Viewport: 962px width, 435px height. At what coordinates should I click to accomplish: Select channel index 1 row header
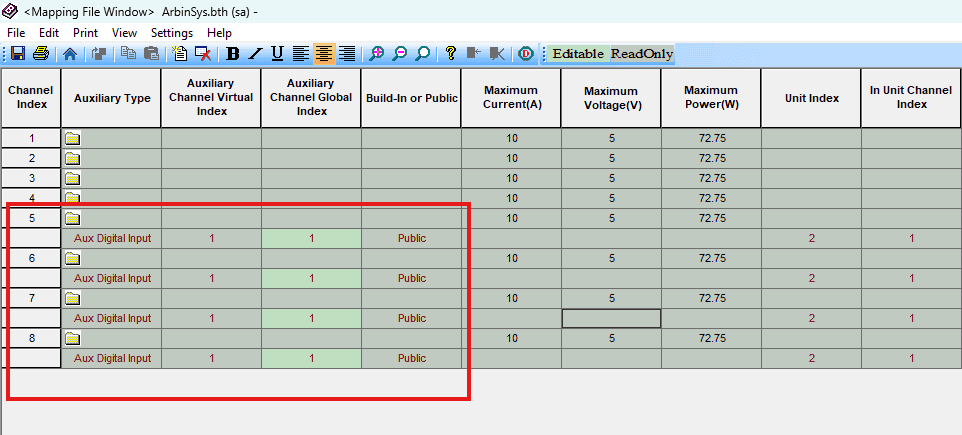pos(31,139)
